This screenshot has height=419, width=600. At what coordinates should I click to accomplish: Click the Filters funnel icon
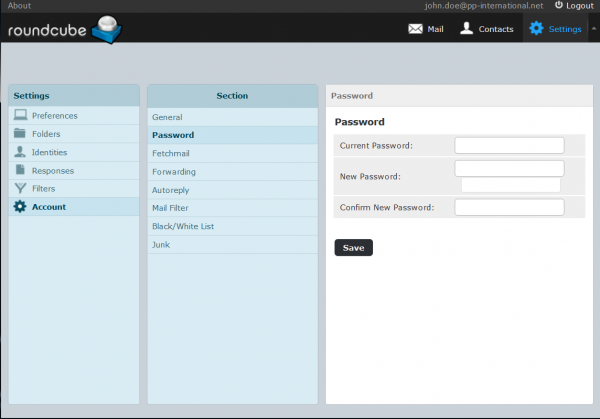(21, 188)
